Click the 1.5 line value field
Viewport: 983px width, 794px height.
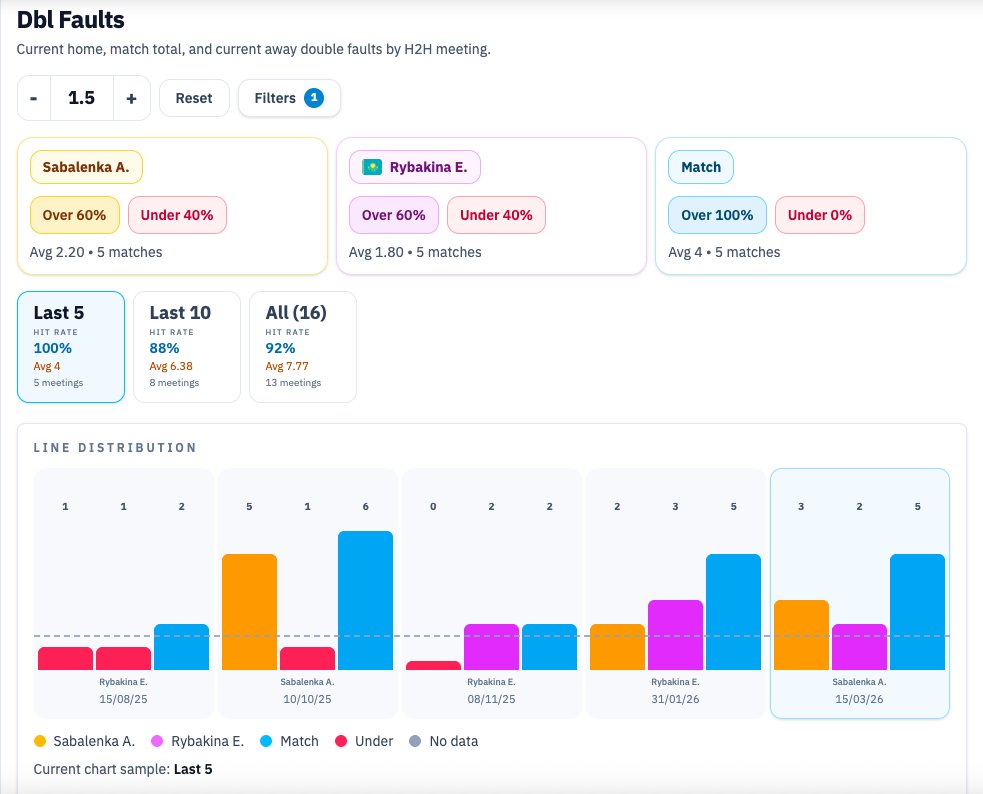tap(79, 98)
